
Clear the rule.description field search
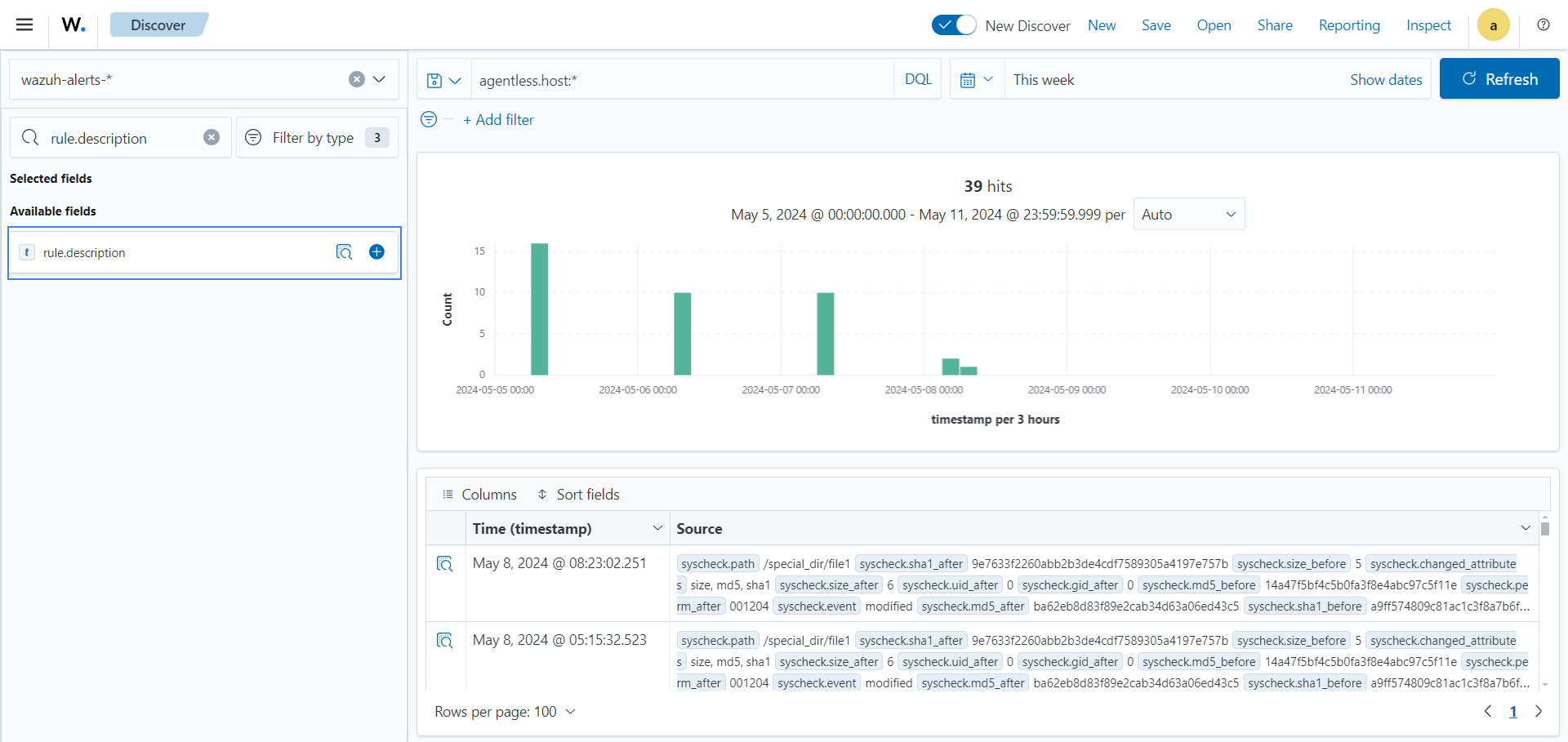coord(212,137)
